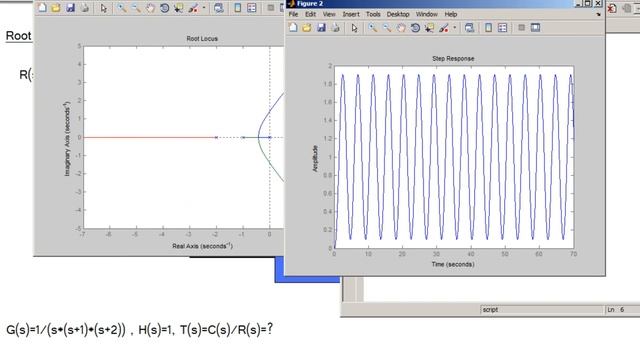Select Edit Plot arrow in Figure 2 toolbar
The image size is (640, 360).
[354, 28]
